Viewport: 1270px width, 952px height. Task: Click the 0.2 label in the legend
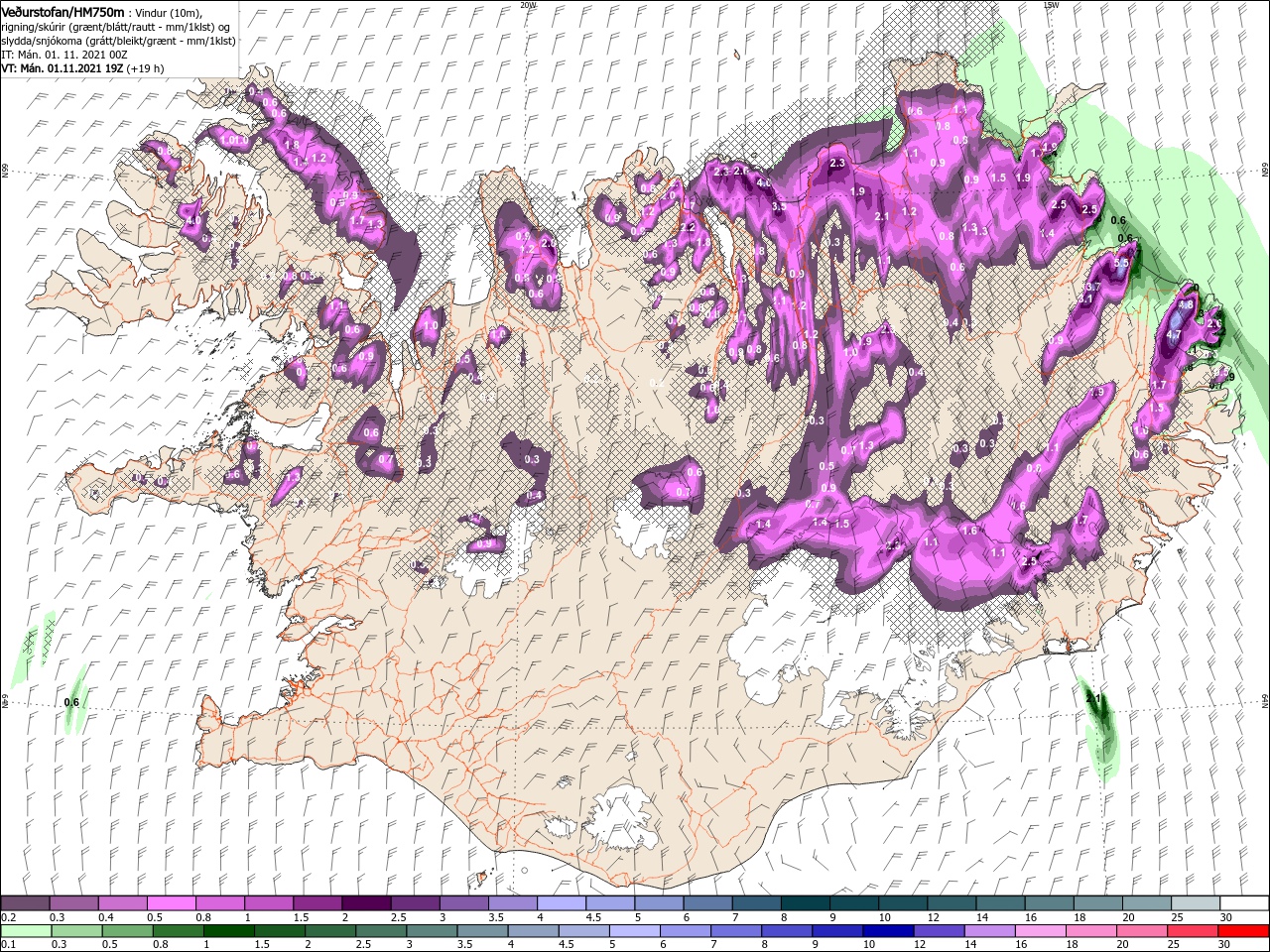click(8, 917)
